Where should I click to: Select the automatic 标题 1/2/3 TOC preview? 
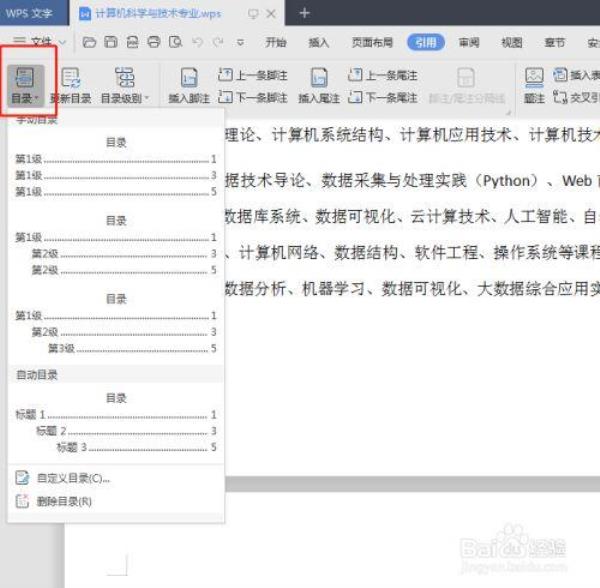tap(115, 423)
